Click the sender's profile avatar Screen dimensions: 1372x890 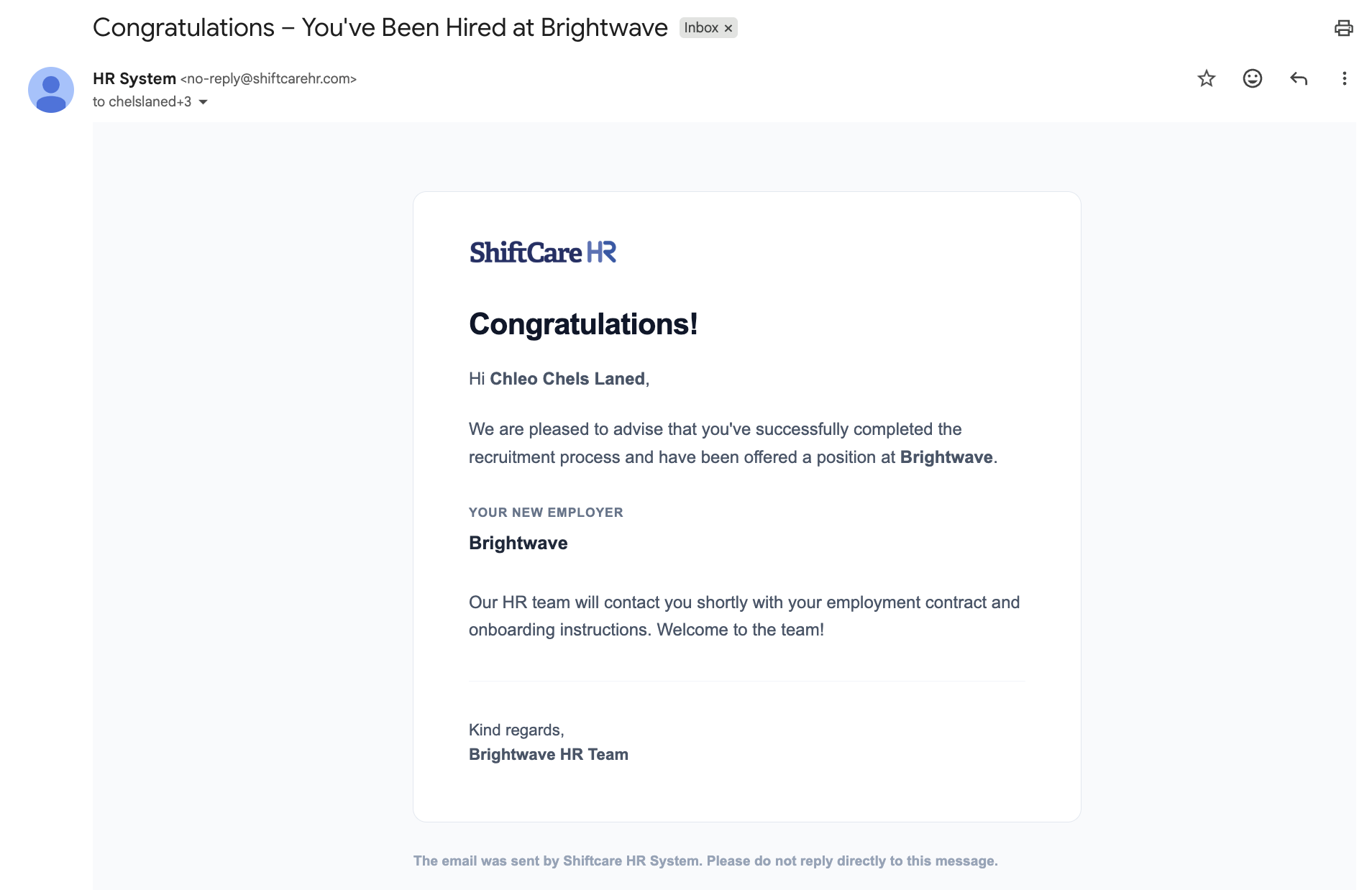(51, 89)
